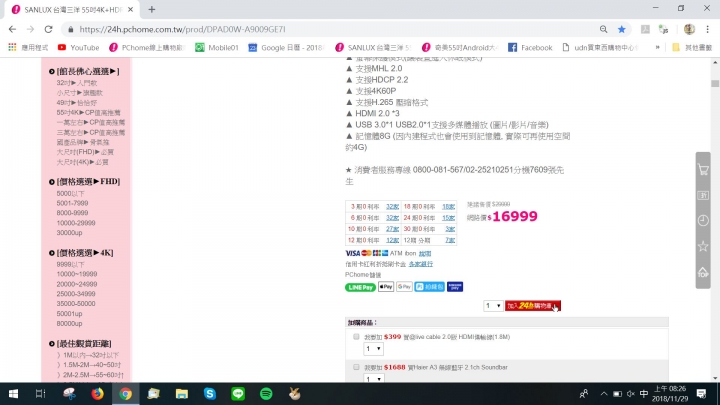Open the apps shortcut in bookmarks bar

28,47
